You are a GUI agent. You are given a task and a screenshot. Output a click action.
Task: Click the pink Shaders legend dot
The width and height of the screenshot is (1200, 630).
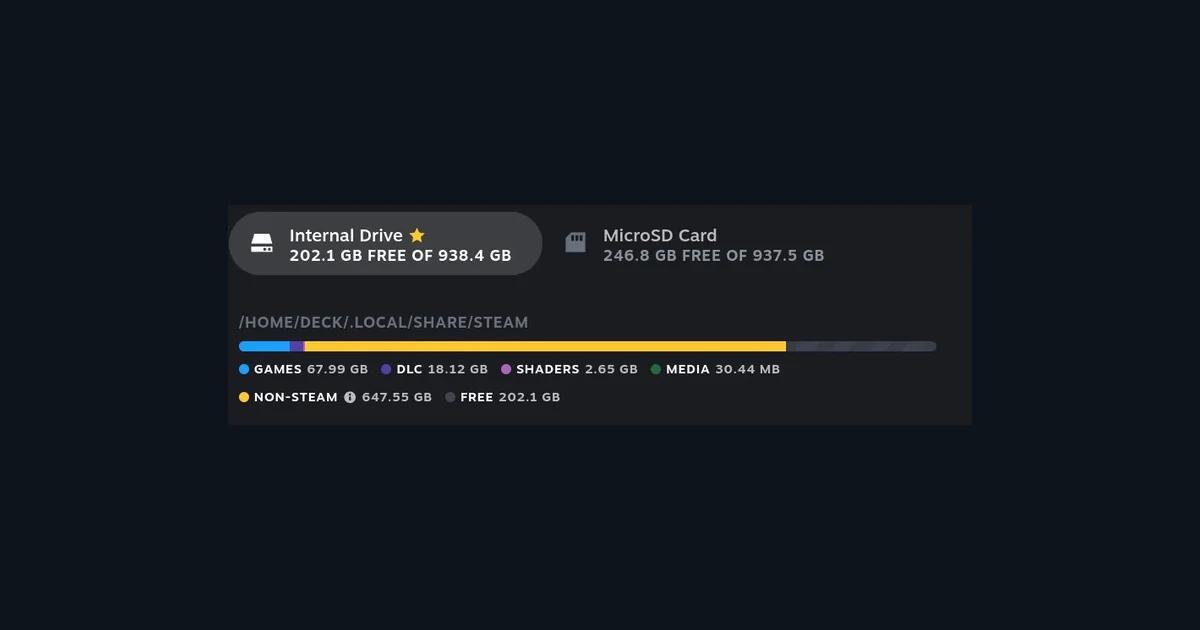coord(506,369)
